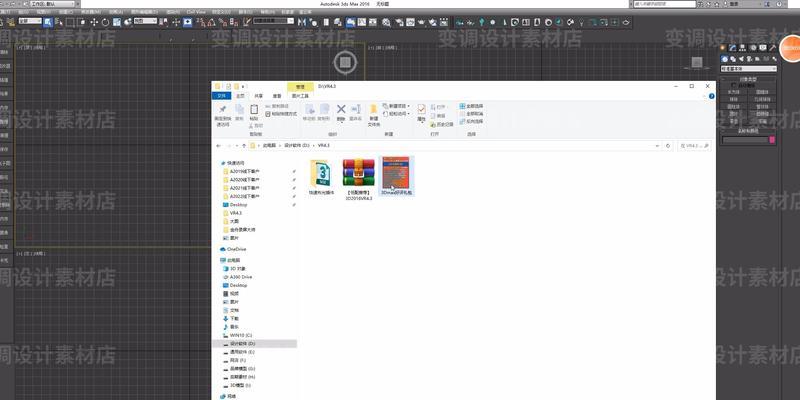Select the WinRAR archive 3D2016VR4.3 file

click(358, 179)
